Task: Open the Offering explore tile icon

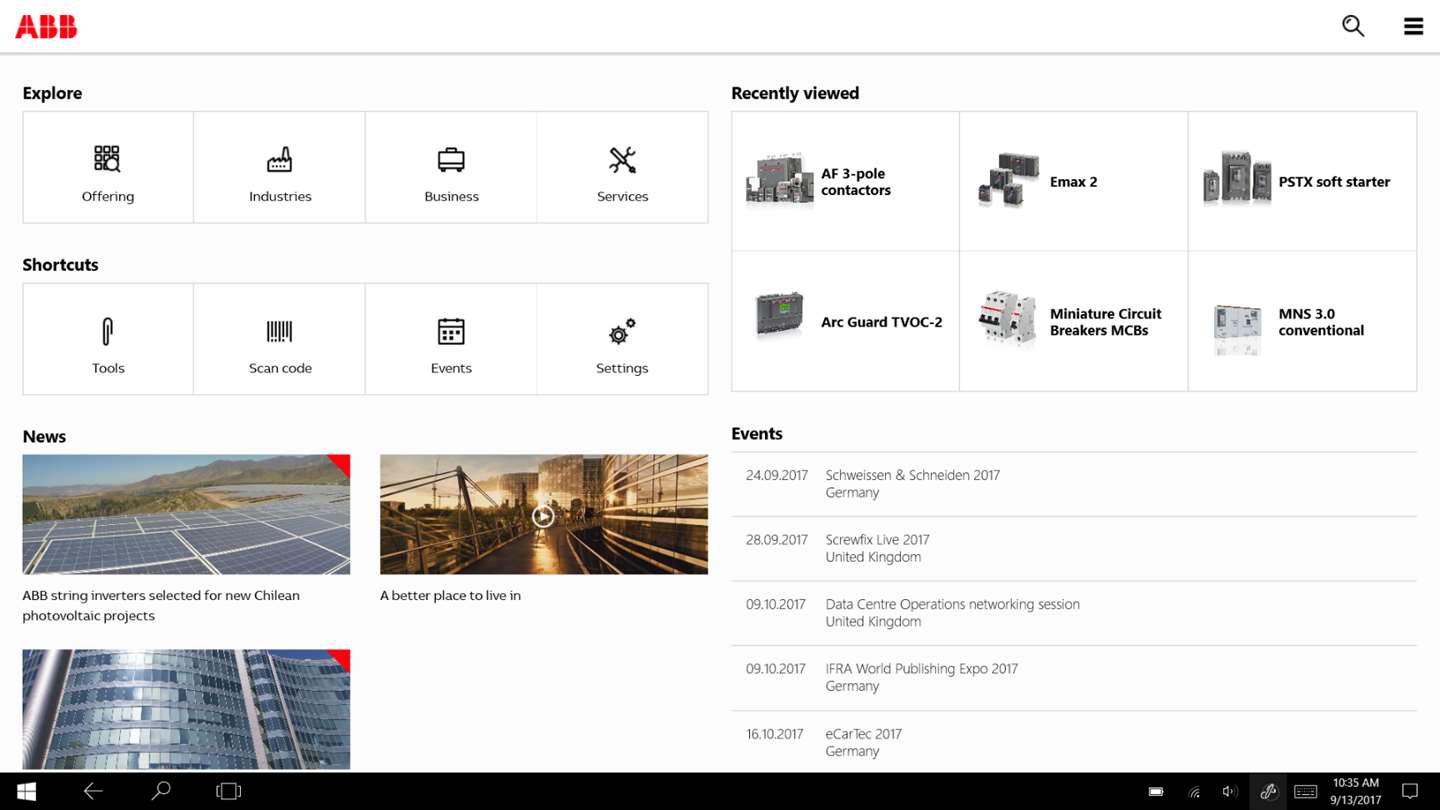Action: (107, 159)
